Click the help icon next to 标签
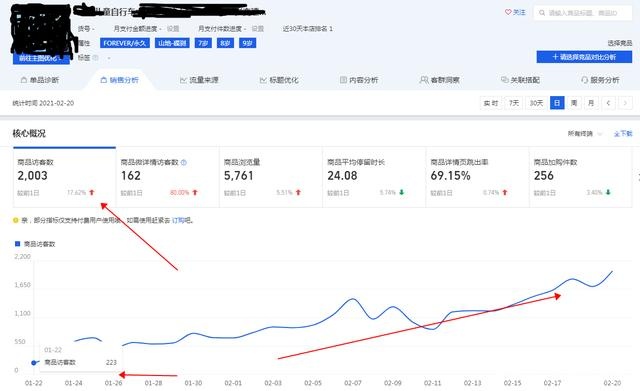This screenshot has width=640, height=391. (x=96, y=58)
